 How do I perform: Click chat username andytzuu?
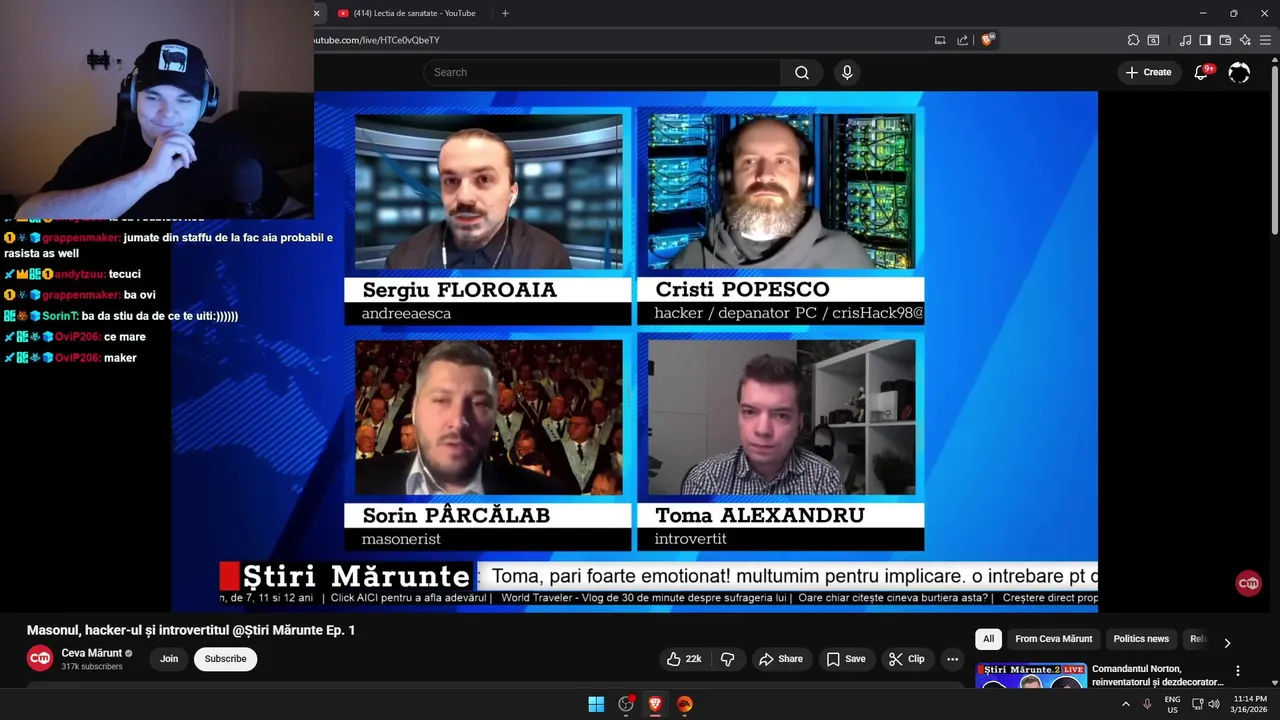point(79,274)
